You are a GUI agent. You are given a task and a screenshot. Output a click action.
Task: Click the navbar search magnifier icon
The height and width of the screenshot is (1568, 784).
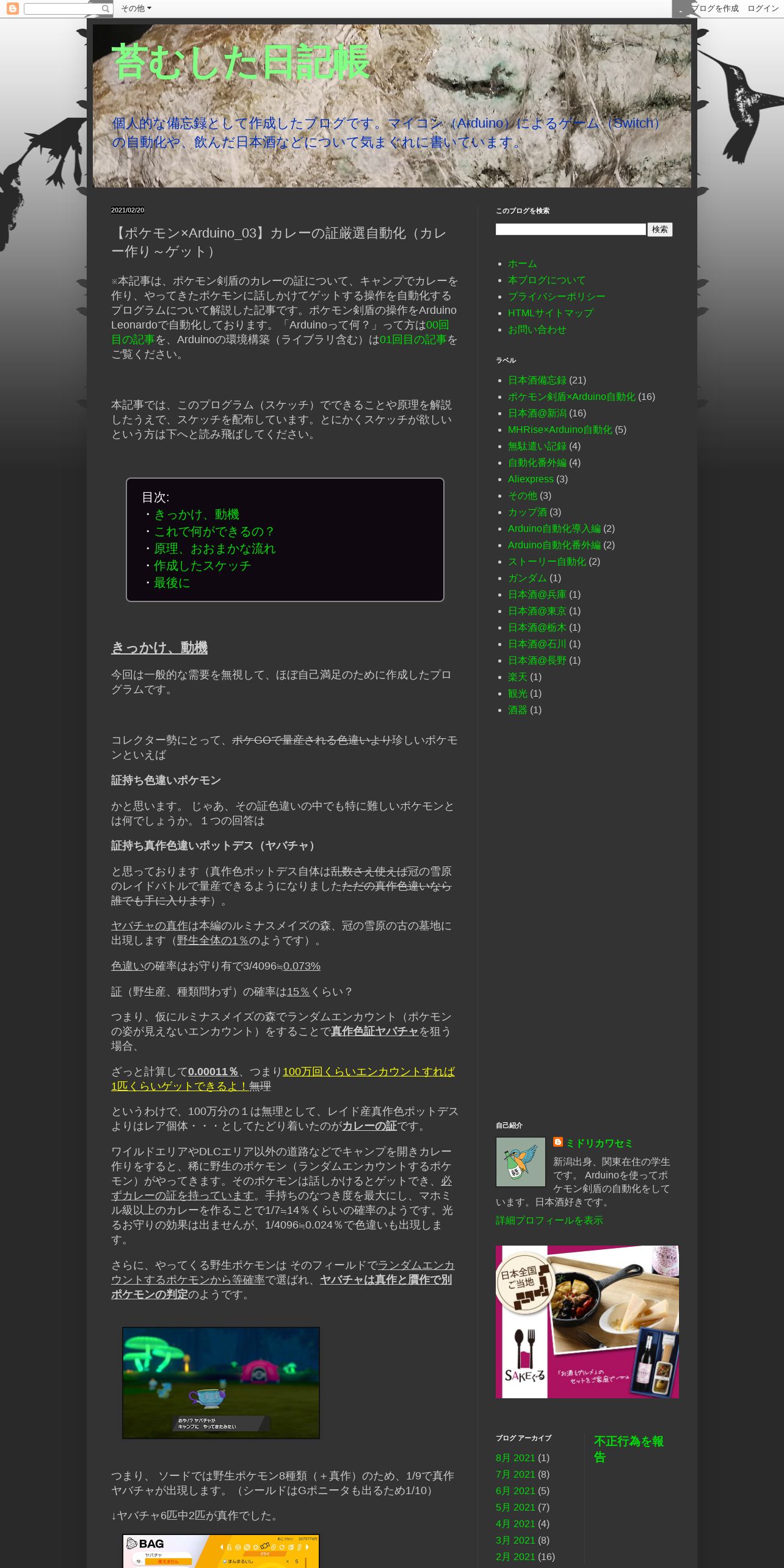coord(106,9)
